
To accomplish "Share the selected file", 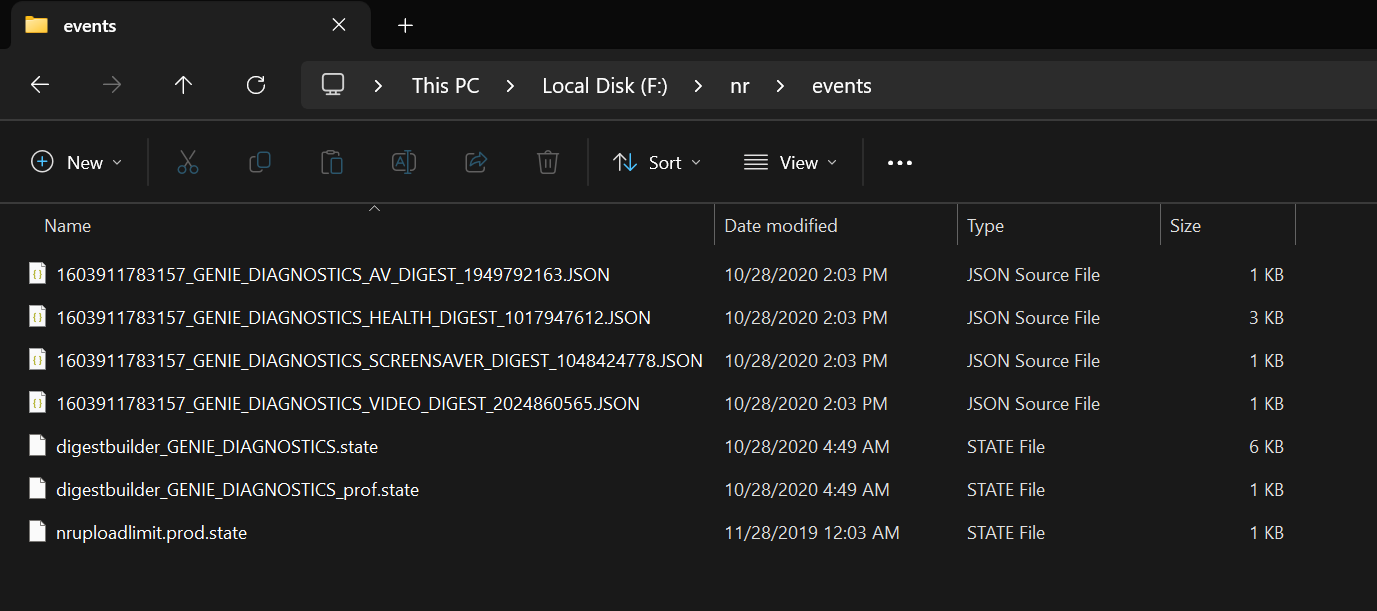I will pos(475,162).
